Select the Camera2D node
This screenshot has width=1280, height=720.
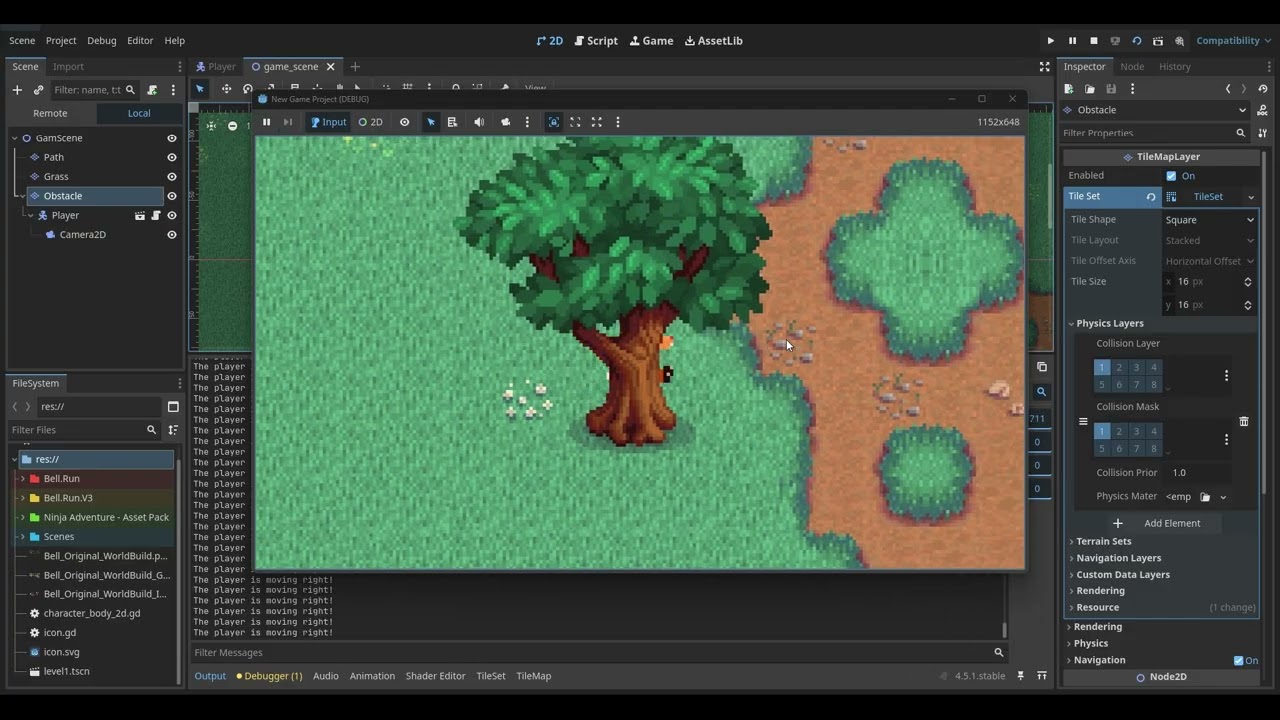pyautogui.click(x=82, y=235)
